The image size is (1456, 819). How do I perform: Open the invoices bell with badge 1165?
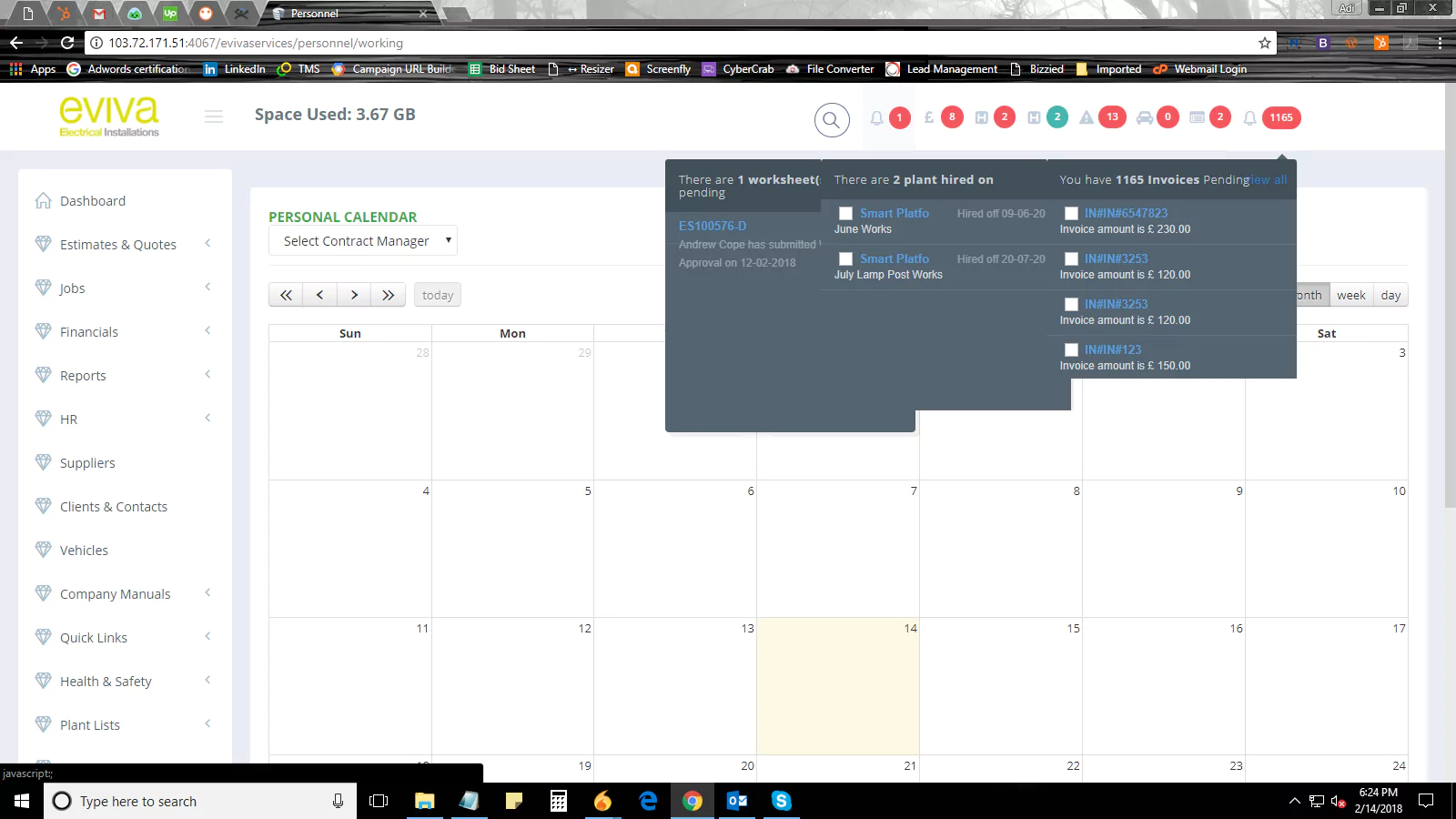point(1250,118)
